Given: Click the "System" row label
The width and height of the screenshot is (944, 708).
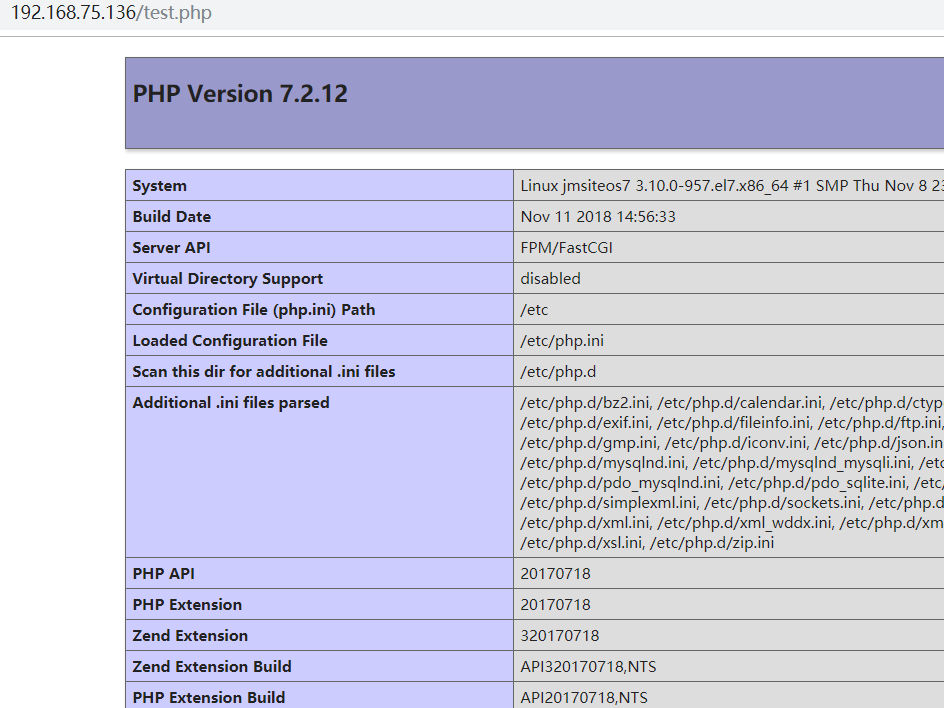Looking at the screenshot, I should pyautogui.click(x=160, y=185).
